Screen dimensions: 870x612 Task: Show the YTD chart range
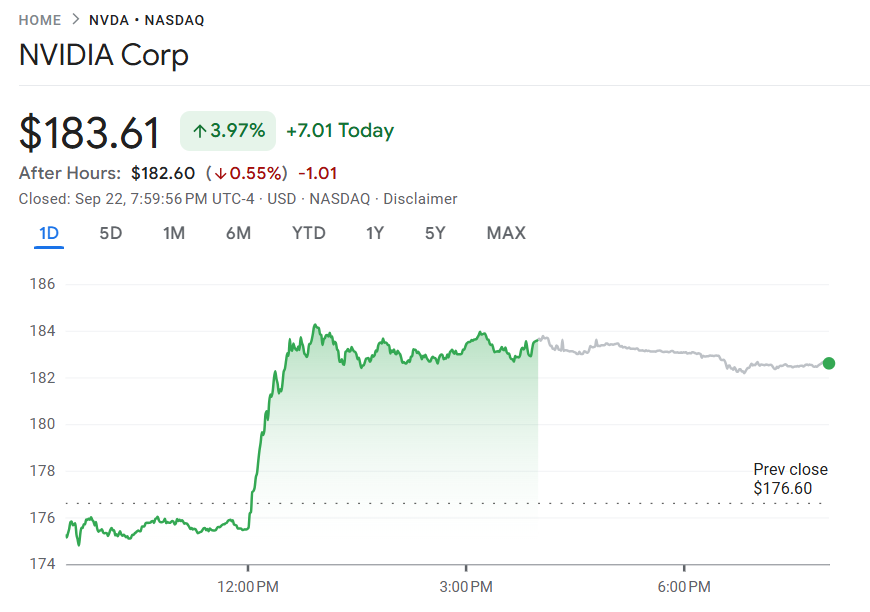click(x=309, y=233)
